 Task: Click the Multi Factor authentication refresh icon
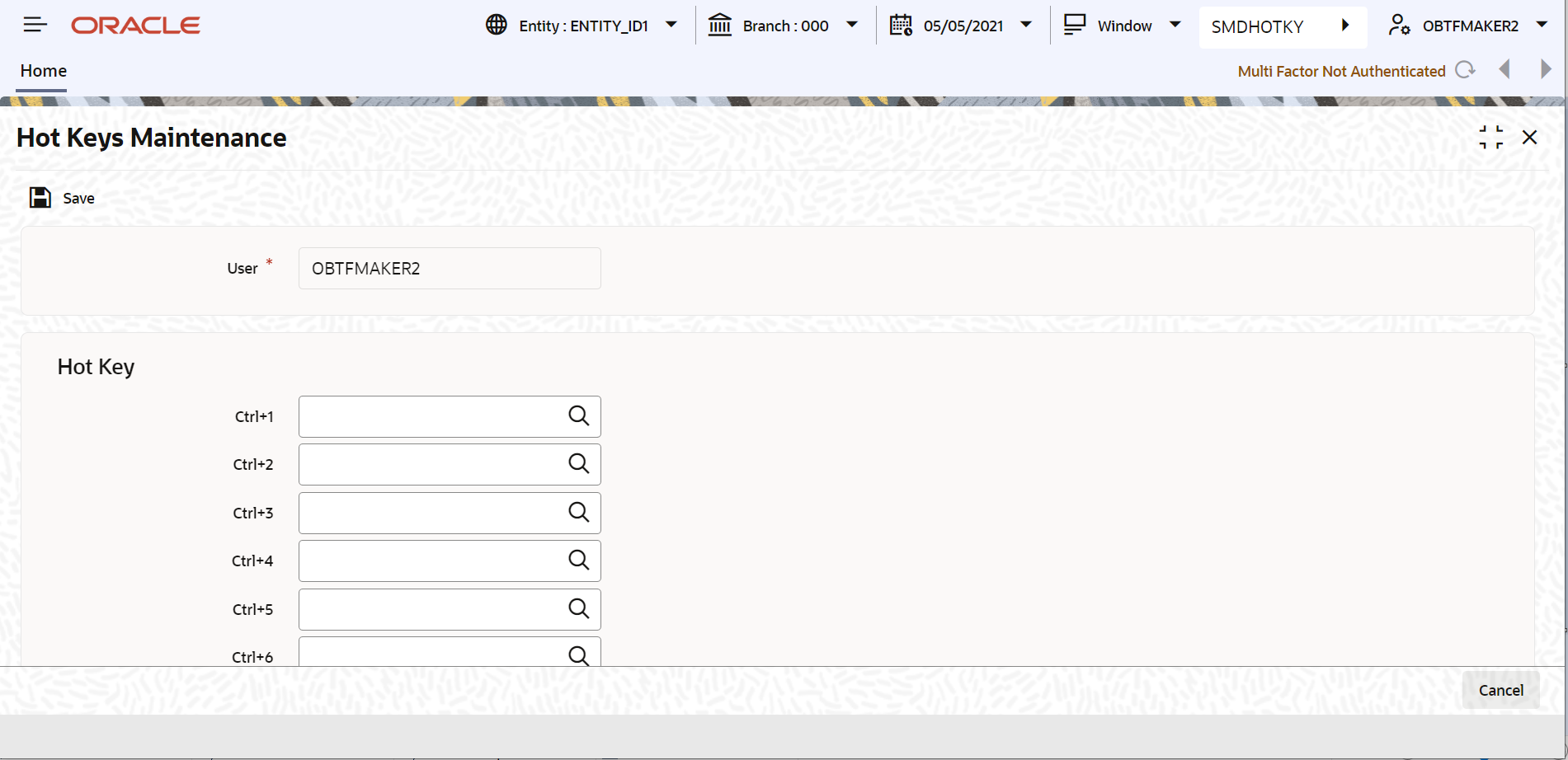1467,70
